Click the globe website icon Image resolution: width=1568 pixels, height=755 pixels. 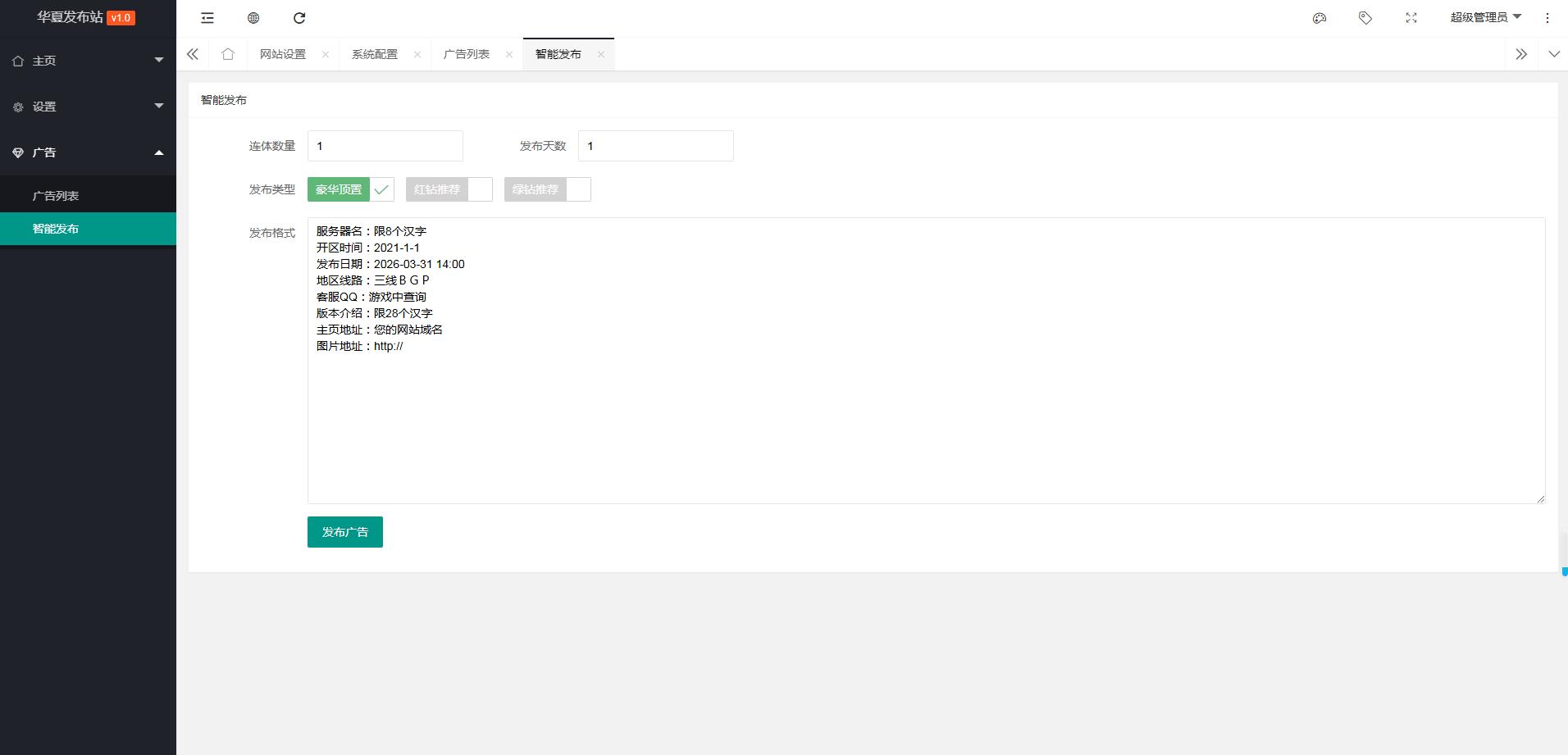[x=253, y=18]
